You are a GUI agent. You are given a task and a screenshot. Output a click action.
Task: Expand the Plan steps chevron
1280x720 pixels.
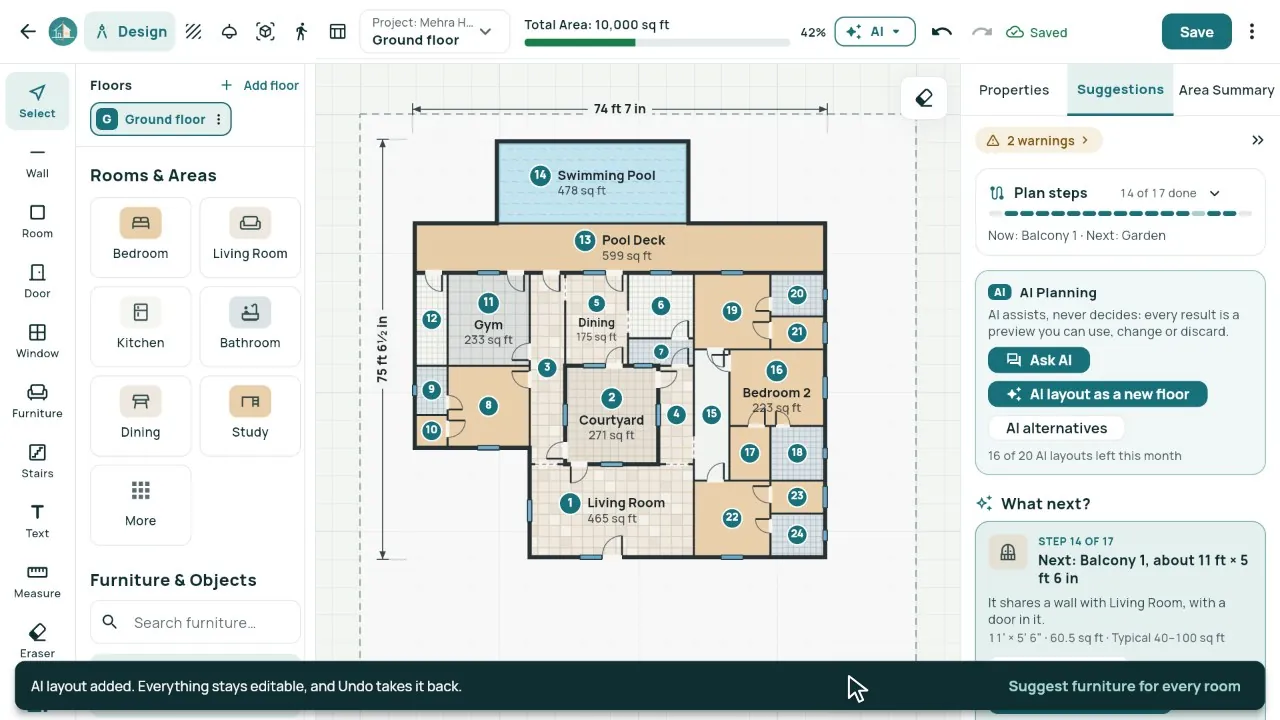tap(1215, 193)
